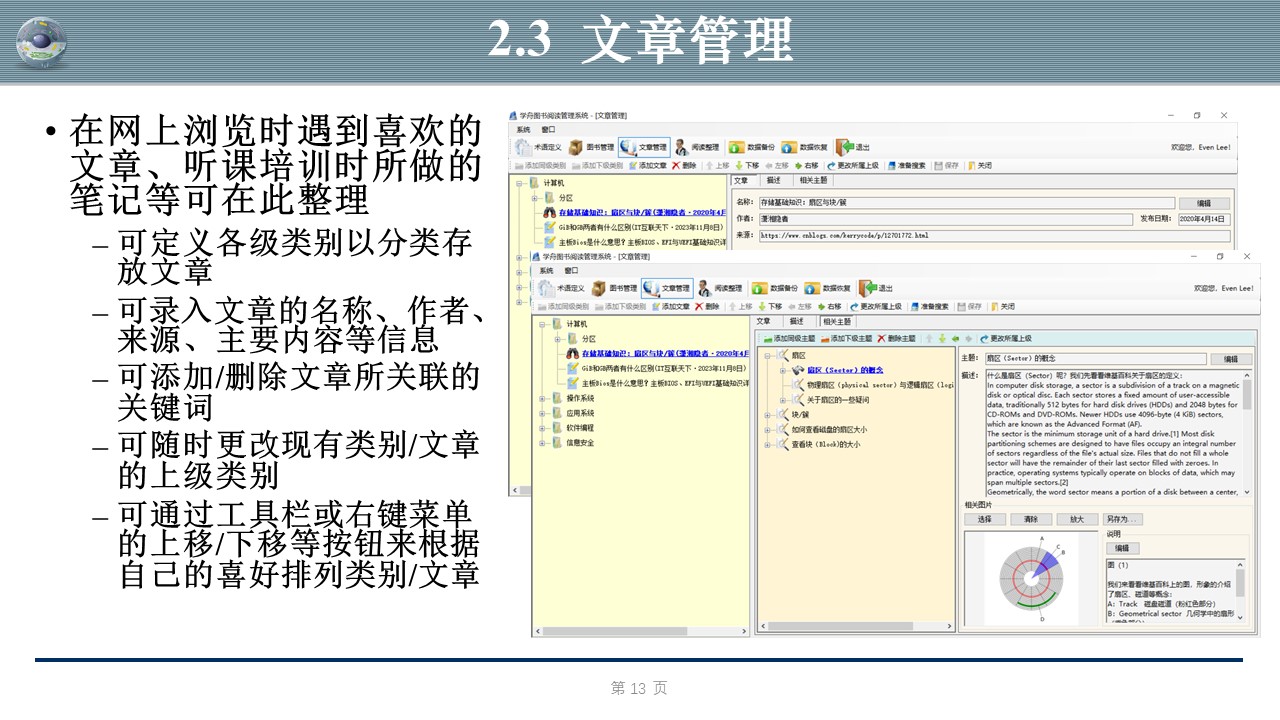Viewport: 1280px width, 720px height.
Task: Collapse the 计算机 node in the front window tree
Action: tap(542, 325)
